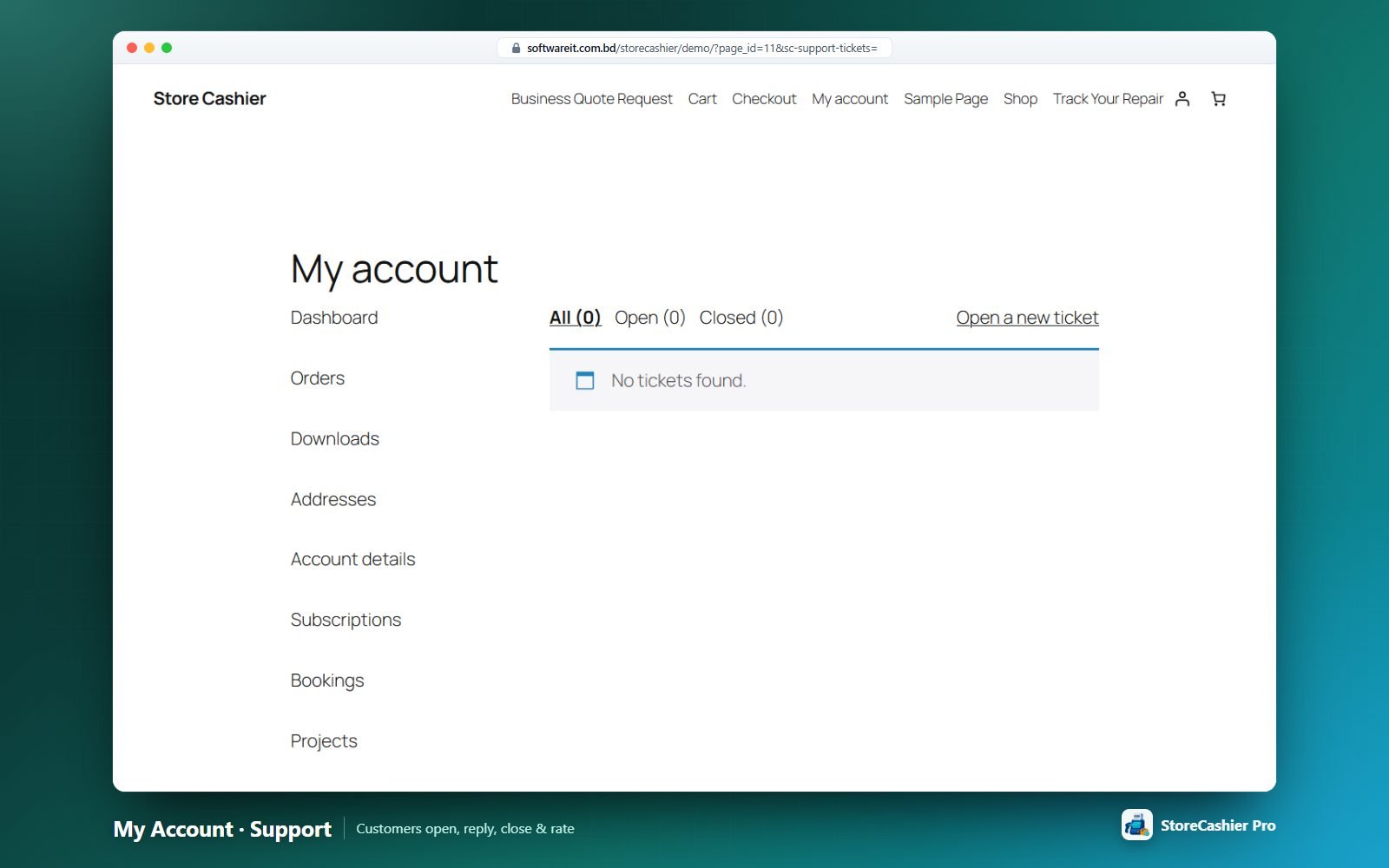View Bookings in the account sidebar

(x=327, y=681)
